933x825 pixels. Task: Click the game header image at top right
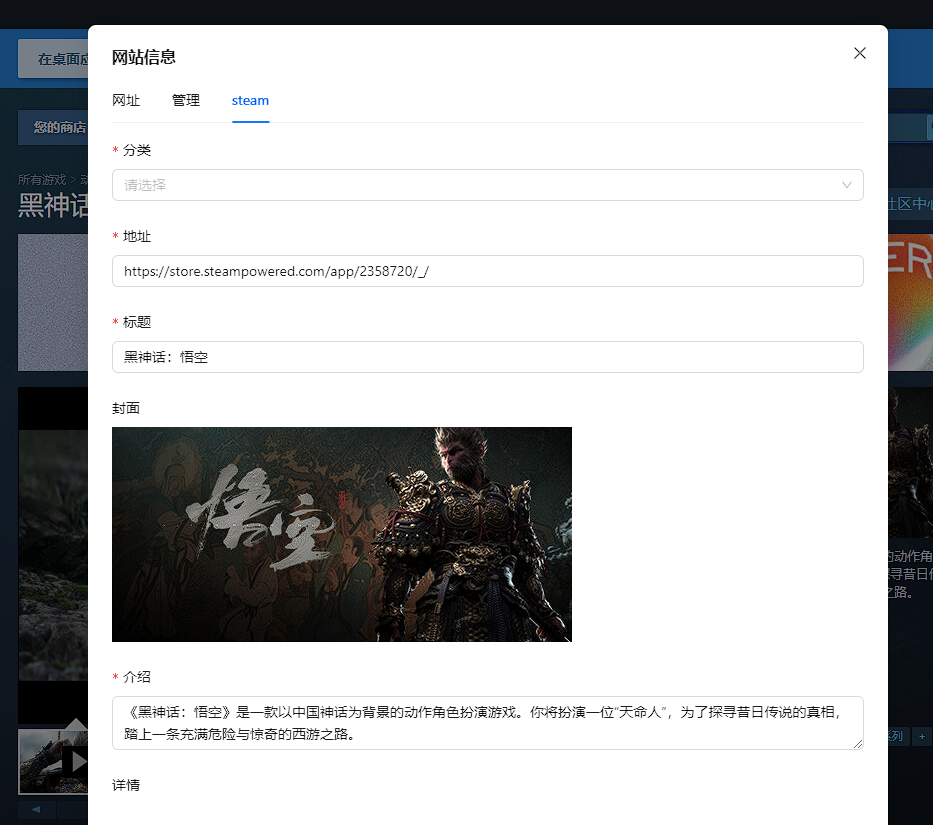tap(910, 300)
